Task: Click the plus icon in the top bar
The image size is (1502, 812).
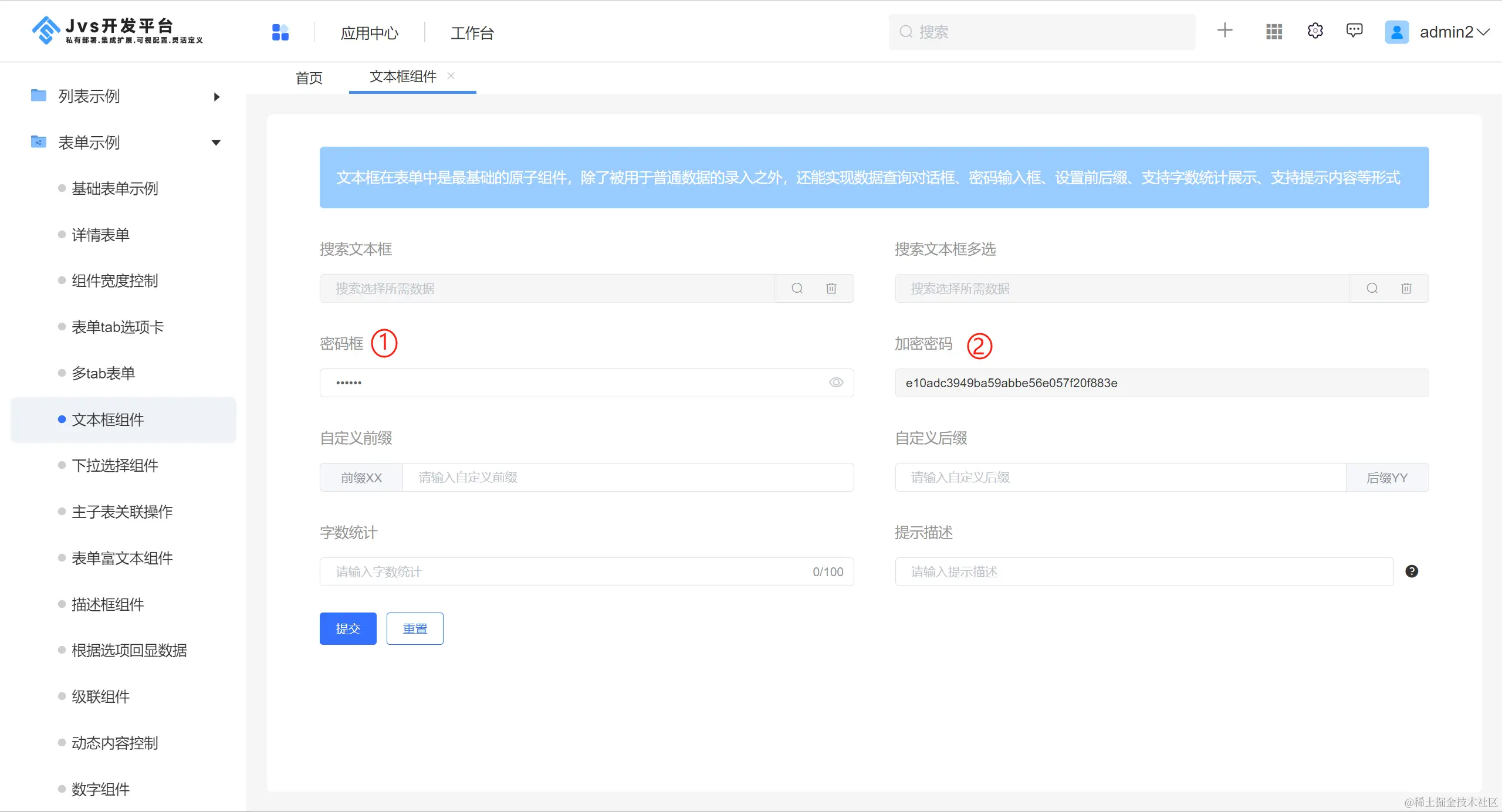Action: pyautogui.click(x=1224, y=31)
